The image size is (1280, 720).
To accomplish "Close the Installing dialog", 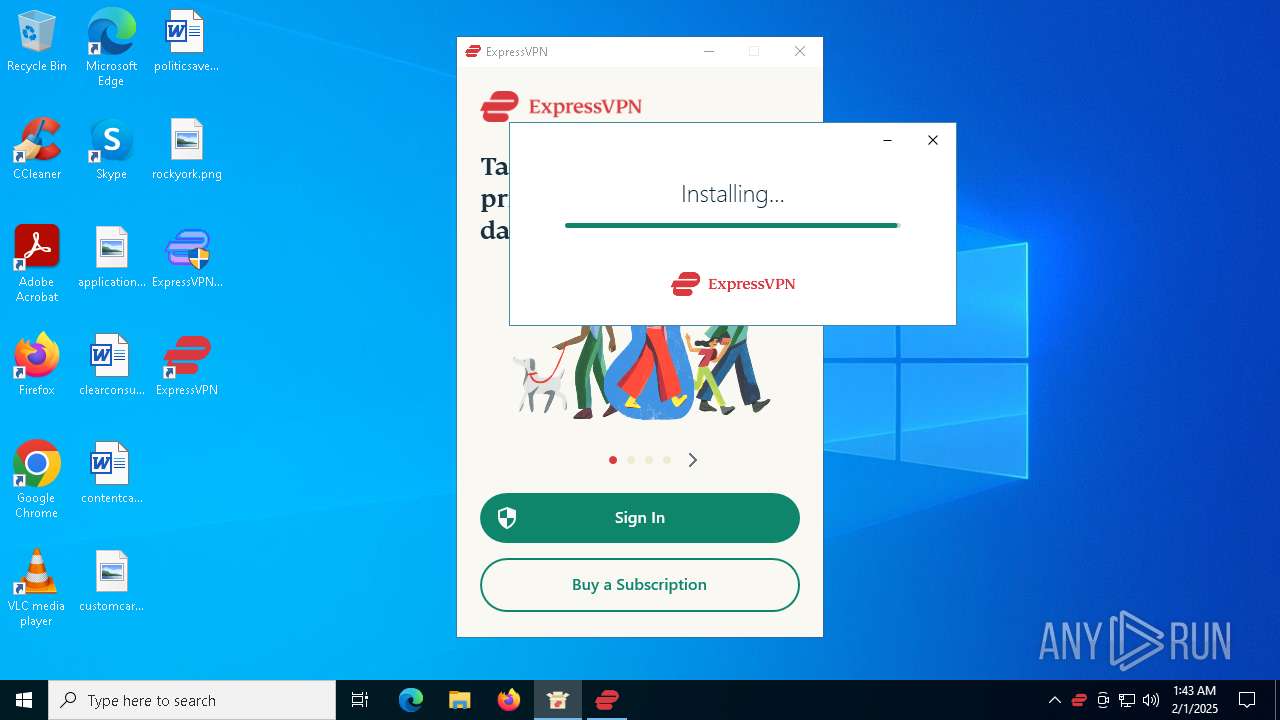I will pyautogui.click(x=933, y=140).
